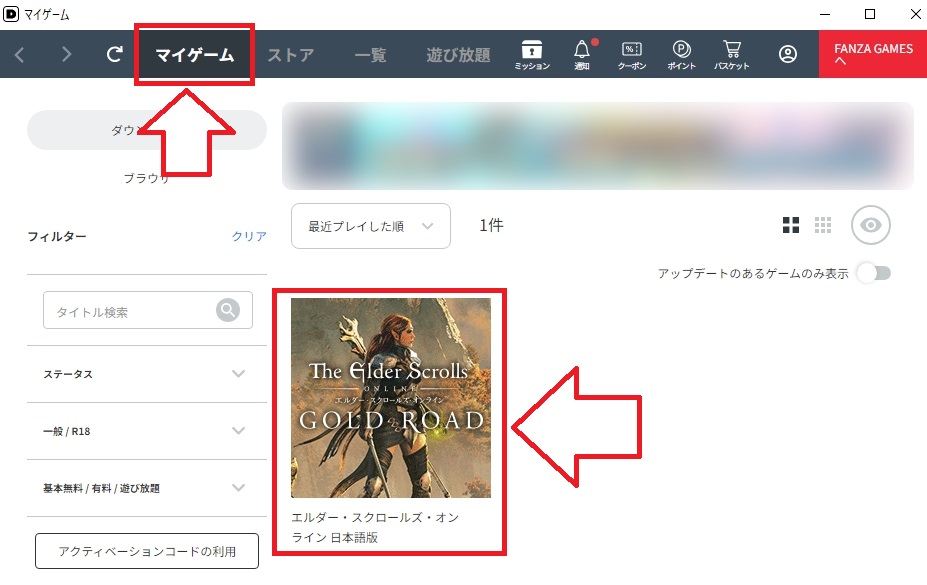
Task: Expand the 一般 / R18 filter section
Action: [147, 431]
